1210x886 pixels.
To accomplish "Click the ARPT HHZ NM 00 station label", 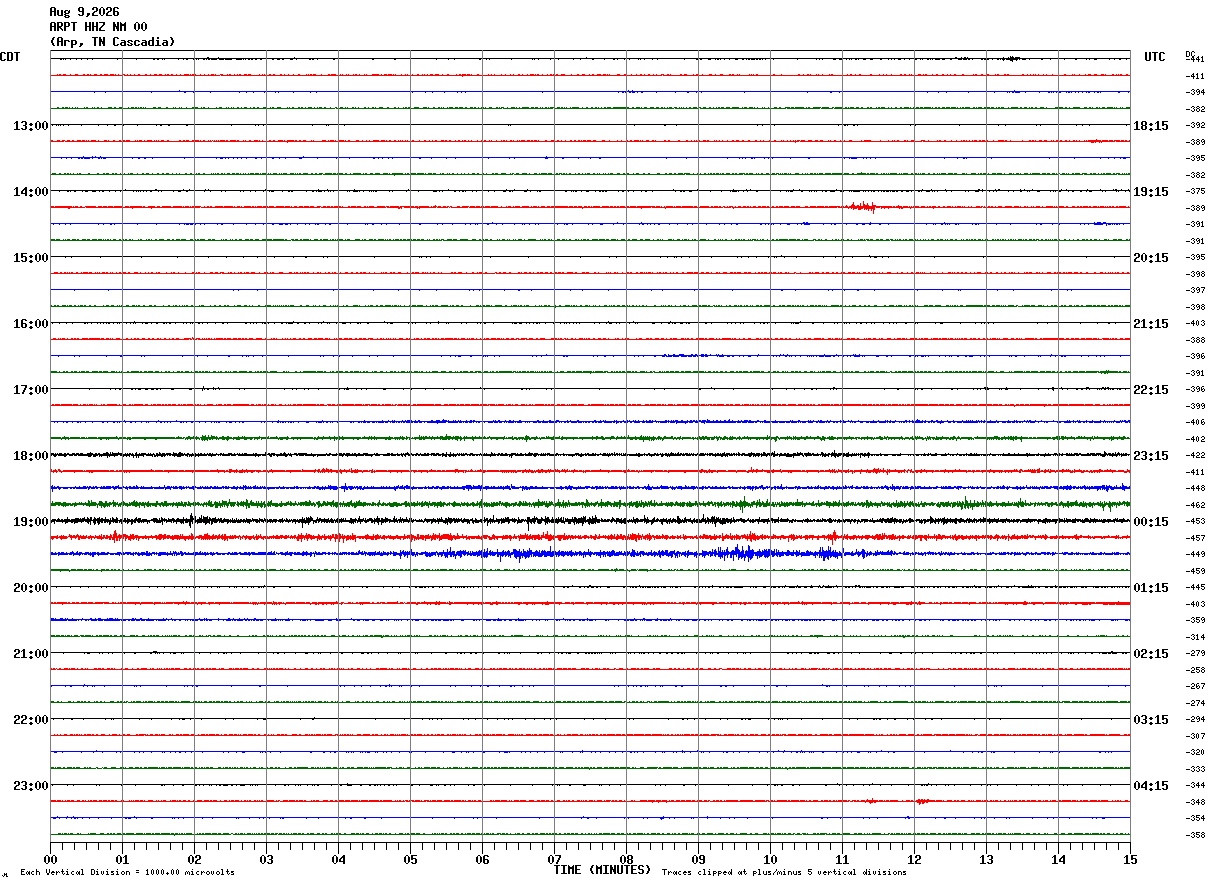I will pos(98,27).
